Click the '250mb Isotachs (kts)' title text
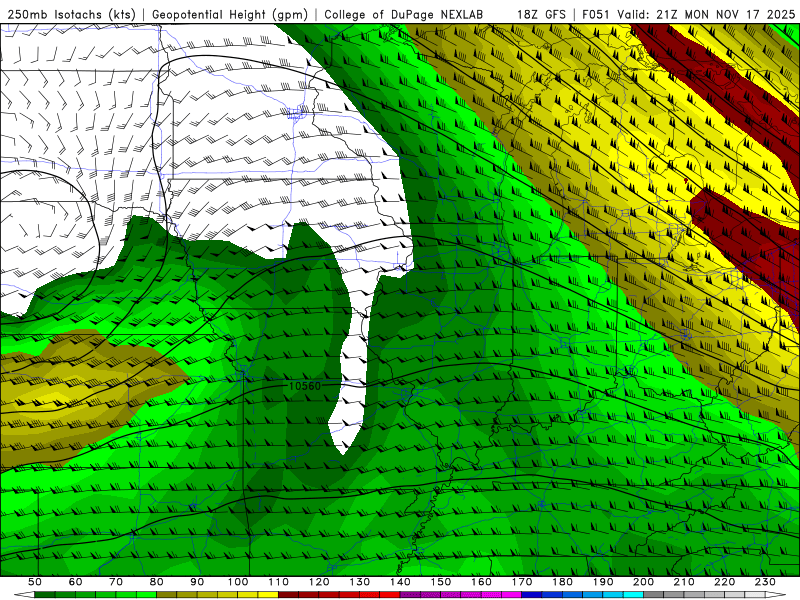Screen dimensions: 800x600 click(x=71, y=15)
